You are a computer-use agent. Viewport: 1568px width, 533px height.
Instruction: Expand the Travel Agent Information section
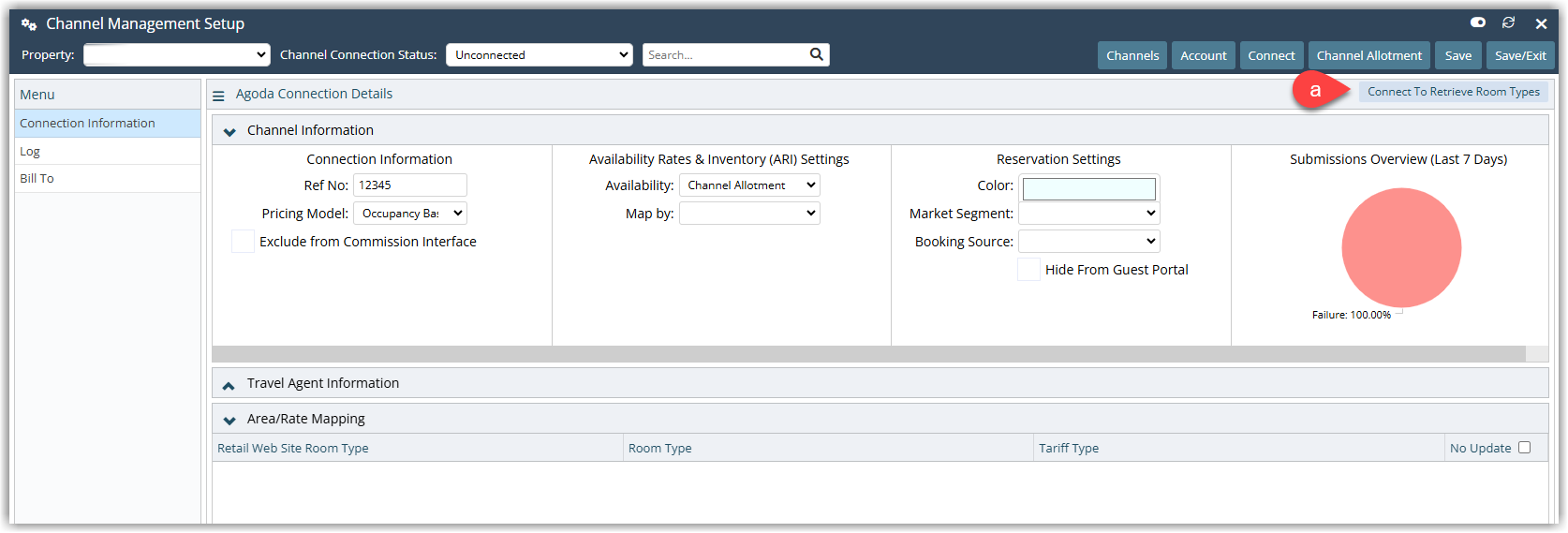229,384
